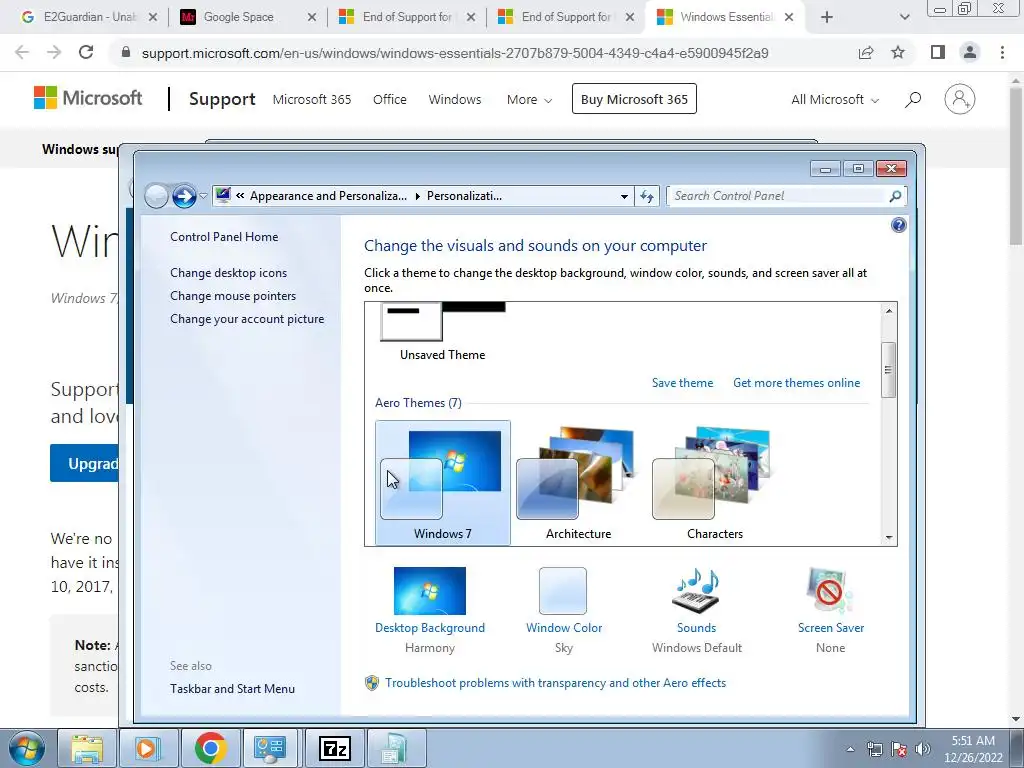This screenshot has width=1024, height=768.
Task: Switch to Windows Essentials browser tab
Action: coord(725,17)
